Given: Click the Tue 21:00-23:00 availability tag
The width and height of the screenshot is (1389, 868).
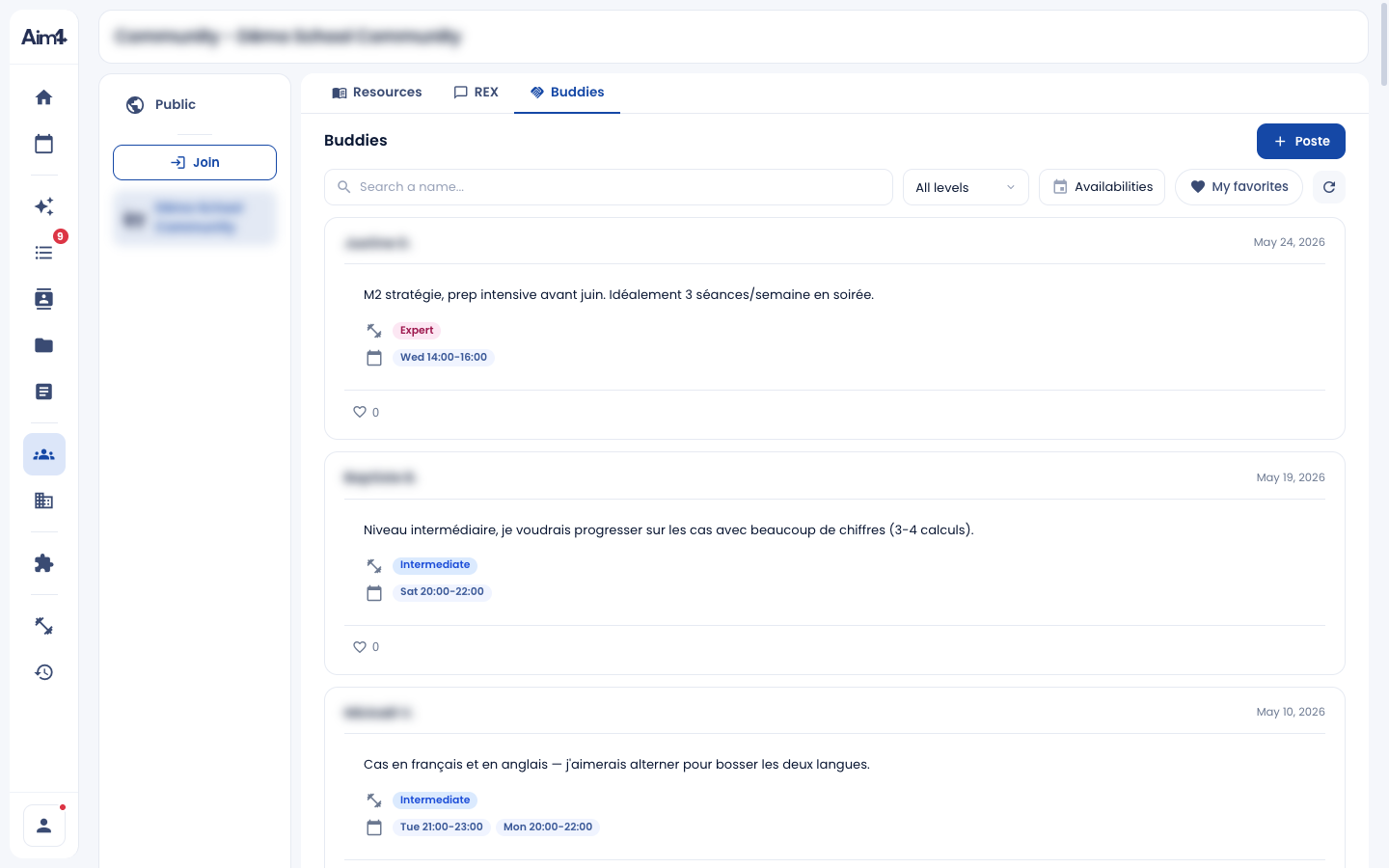Looking at the screenshot, I should tap(442, 827).
